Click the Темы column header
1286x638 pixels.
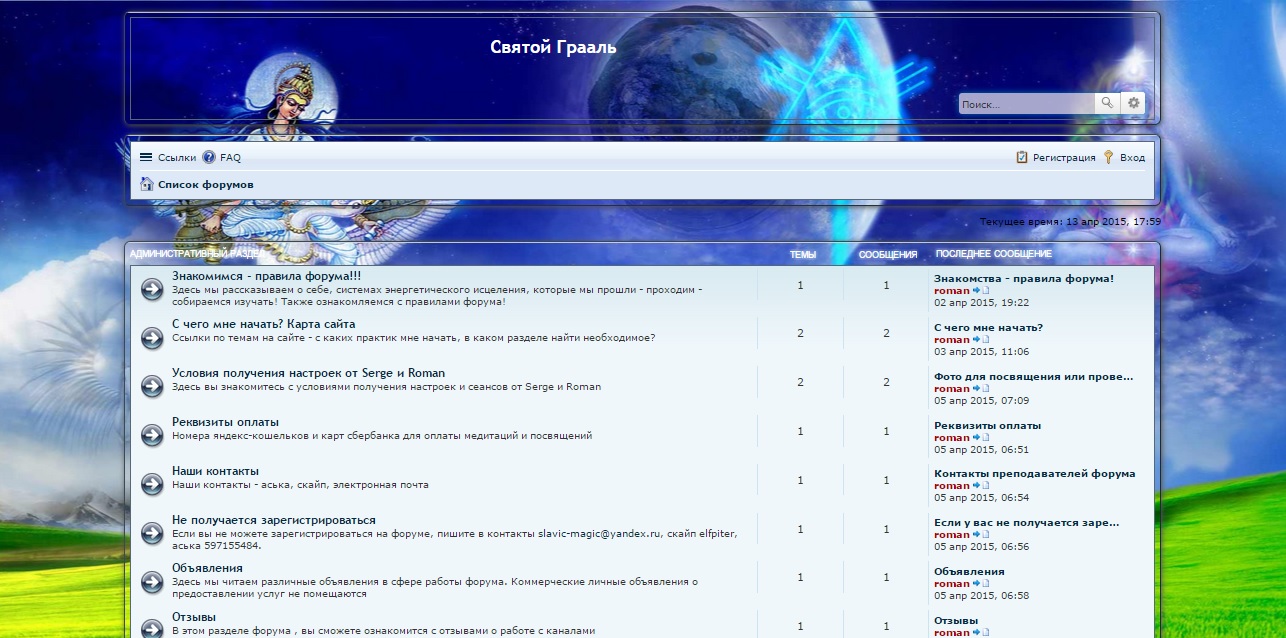click(803, 254)
